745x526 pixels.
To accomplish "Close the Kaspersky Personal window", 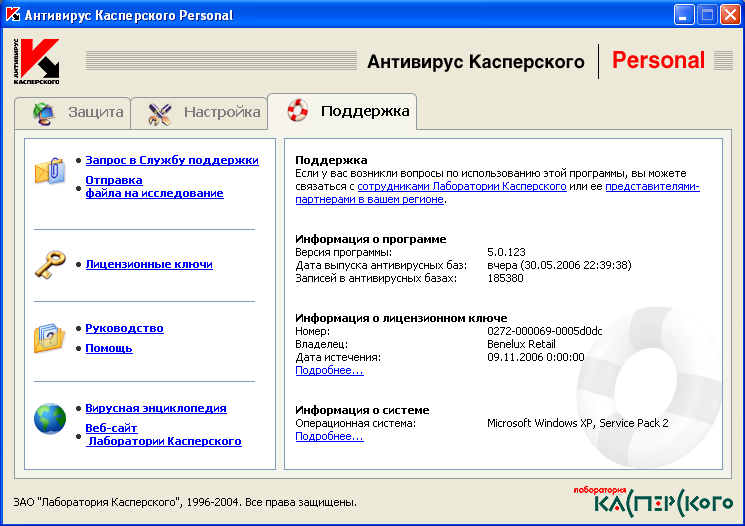I will [730, 15].
